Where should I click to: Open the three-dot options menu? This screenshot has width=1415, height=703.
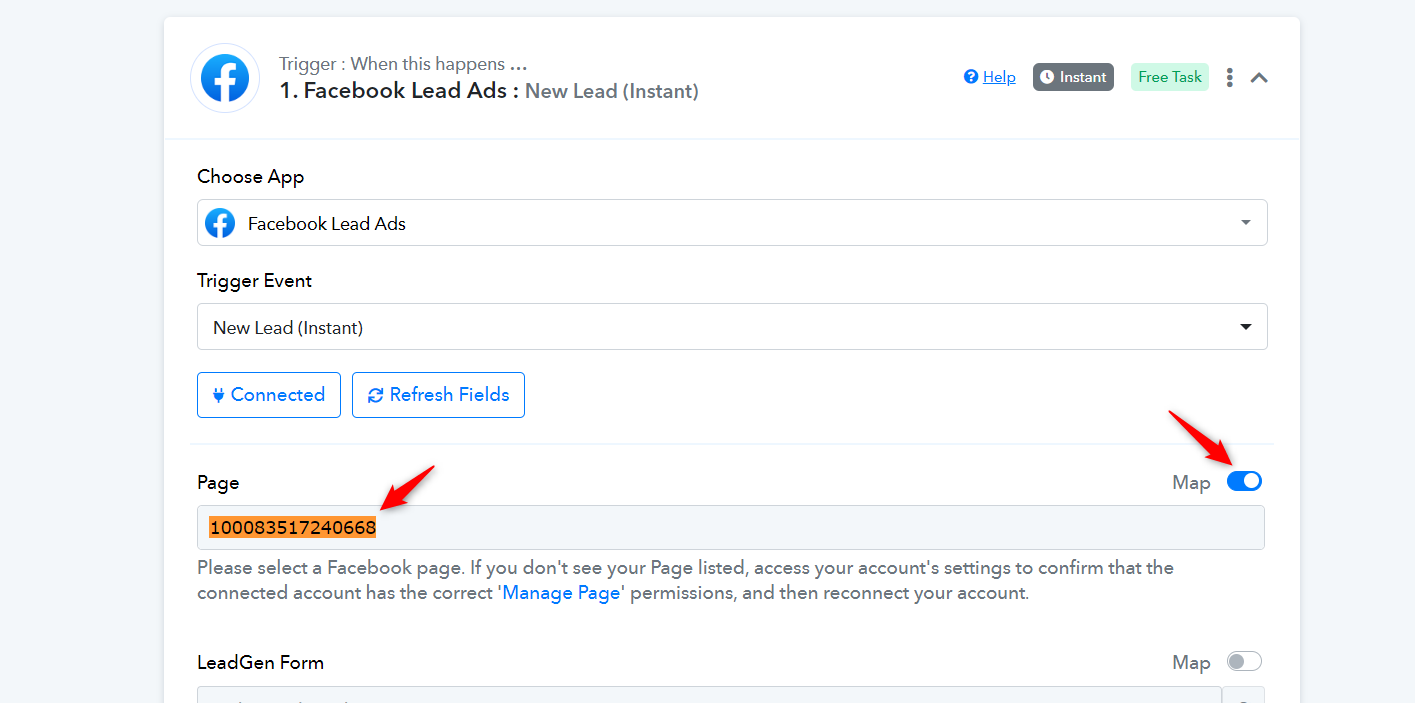tap(1229, 77)
